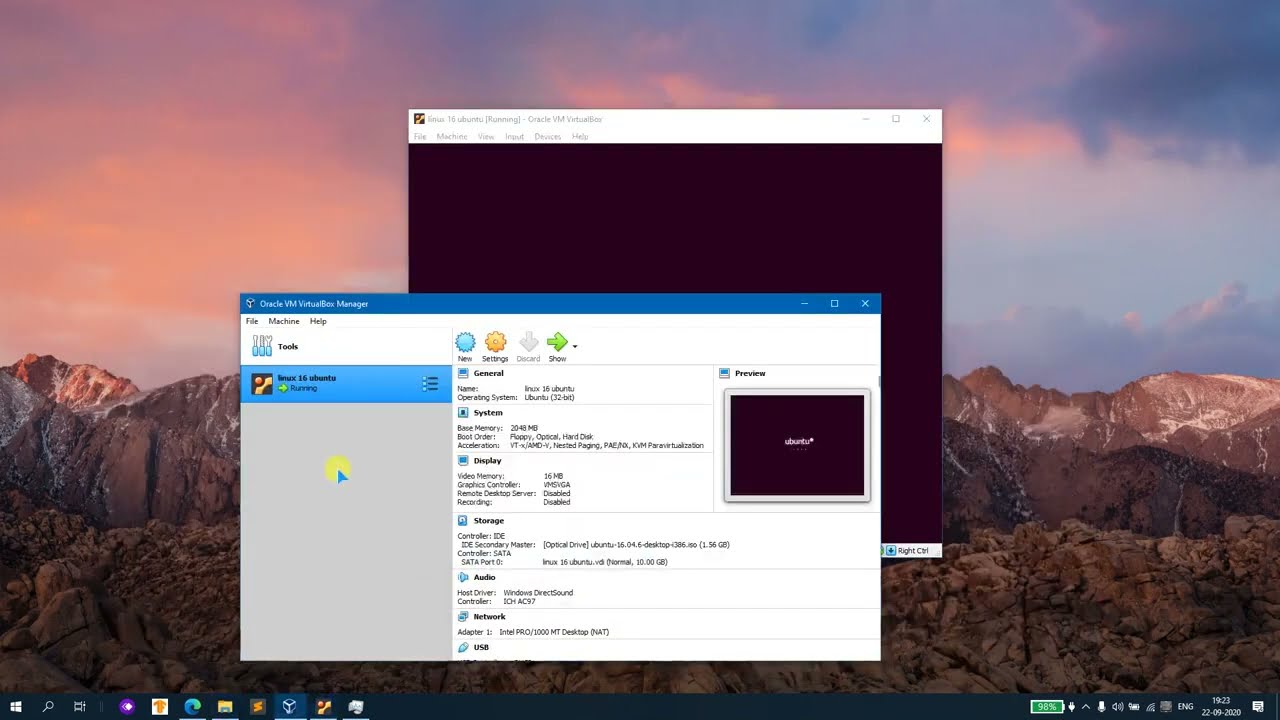
Task: Click the General section heading
Action: point(489,373)
